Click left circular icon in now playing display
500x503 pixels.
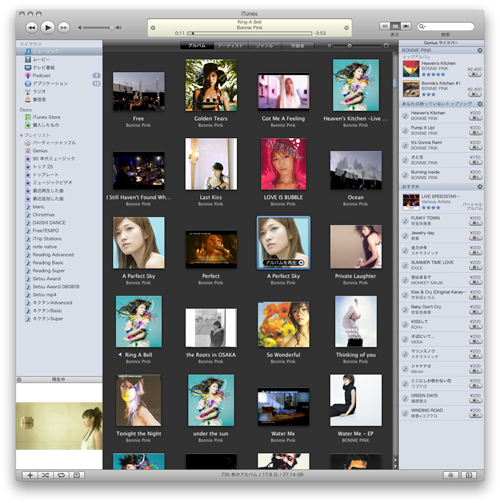(153, 28)
